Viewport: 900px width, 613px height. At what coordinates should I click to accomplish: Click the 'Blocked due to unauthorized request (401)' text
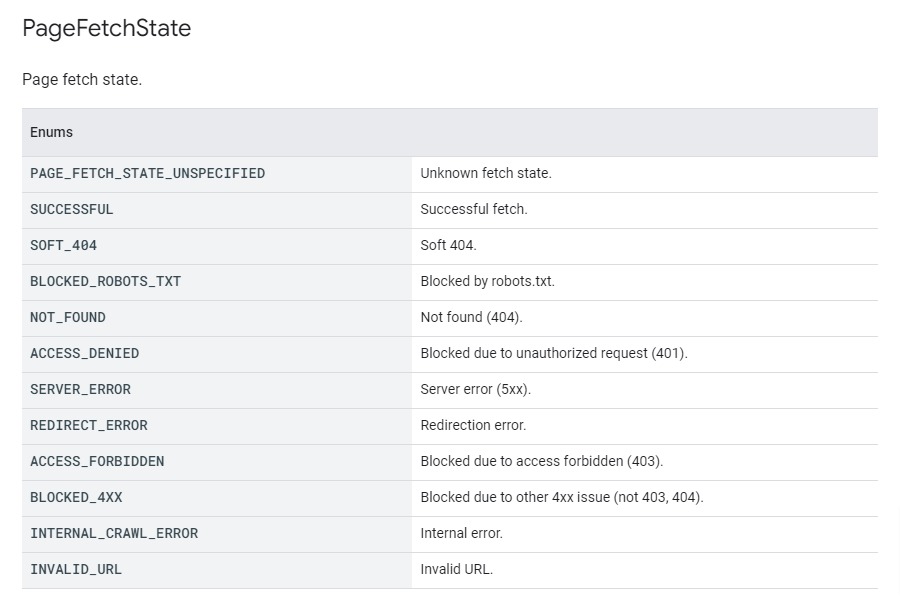point(554,354)
